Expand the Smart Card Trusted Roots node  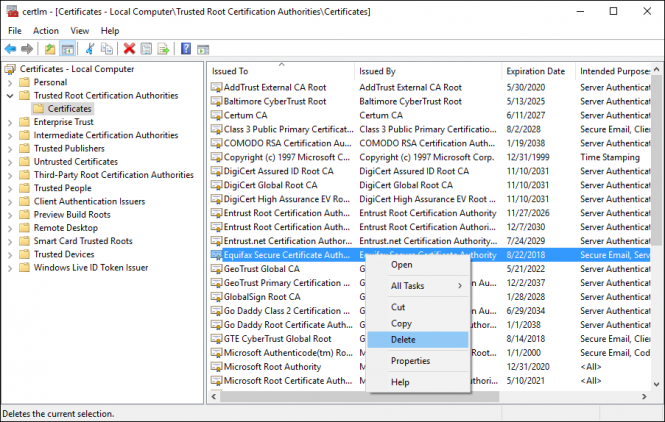coord(10,241)
